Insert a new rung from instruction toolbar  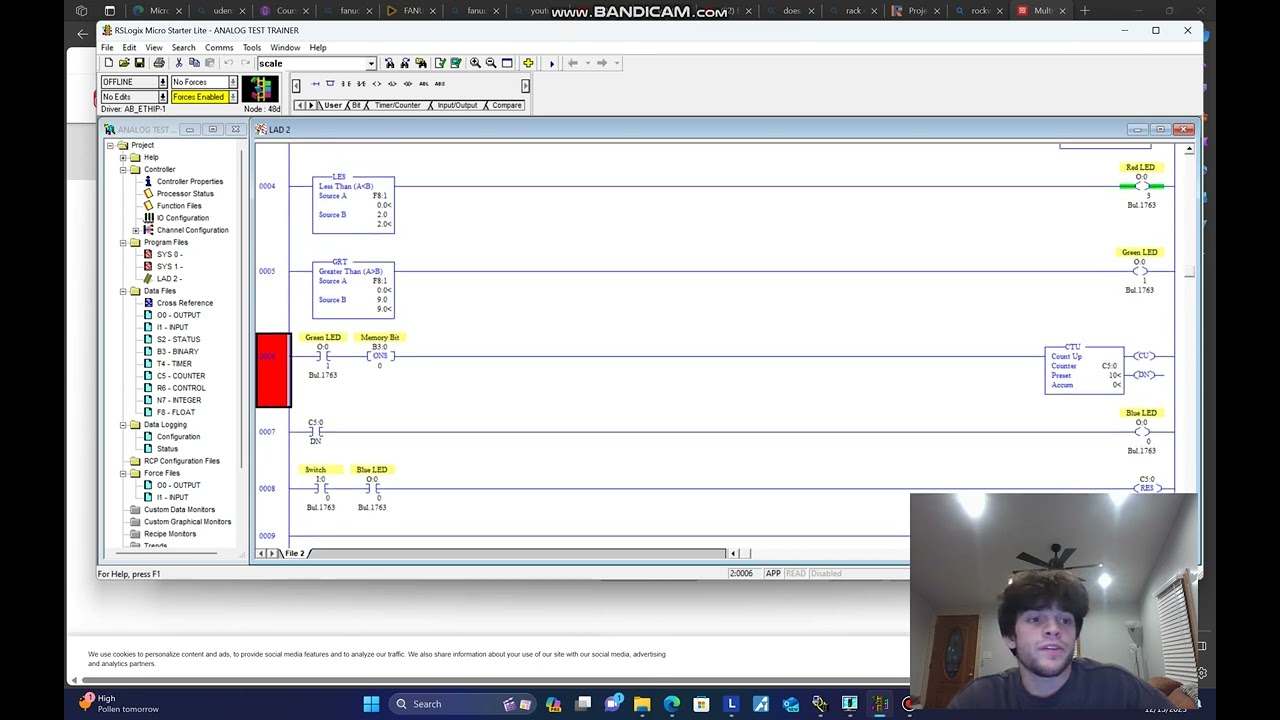coord(315,84)
